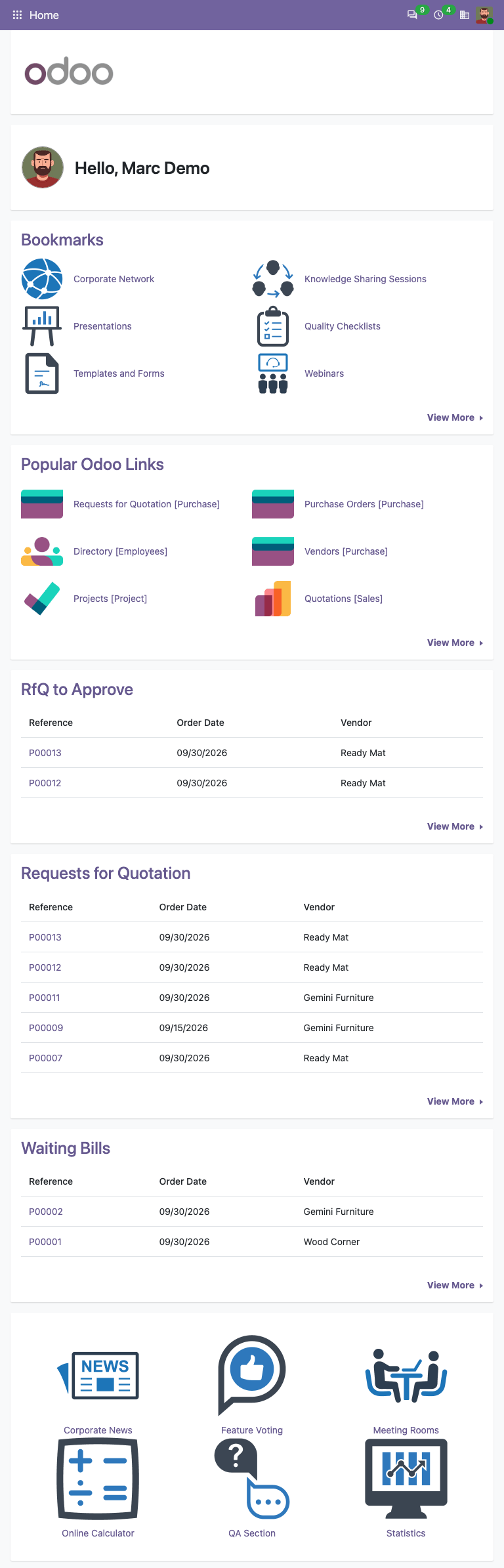Expand Popular Odoo Links with View More
Screen dimensions: 504x1568
coord(455,643)
